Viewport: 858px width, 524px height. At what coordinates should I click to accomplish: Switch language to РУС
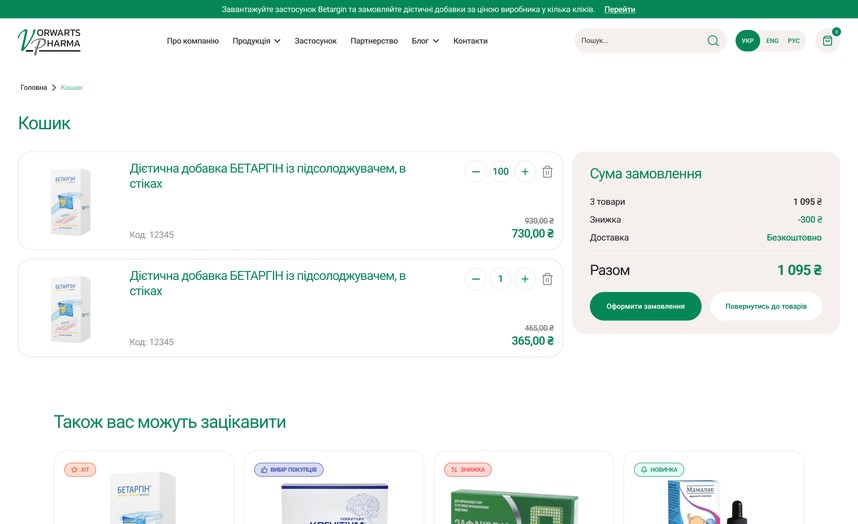coord(793,40)
